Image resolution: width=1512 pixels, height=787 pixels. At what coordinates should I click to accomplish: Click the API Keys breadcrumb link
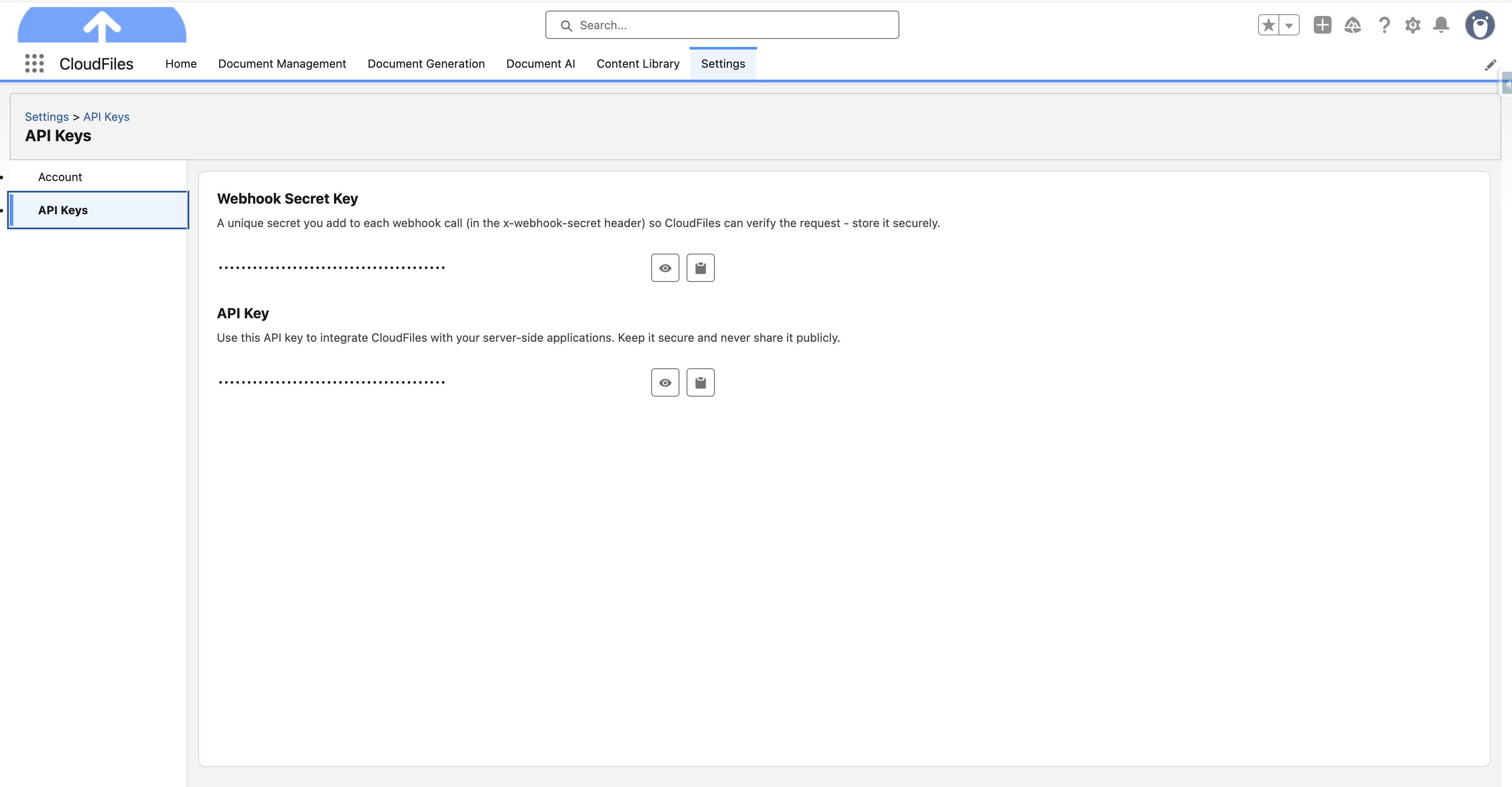pos(106,117)
